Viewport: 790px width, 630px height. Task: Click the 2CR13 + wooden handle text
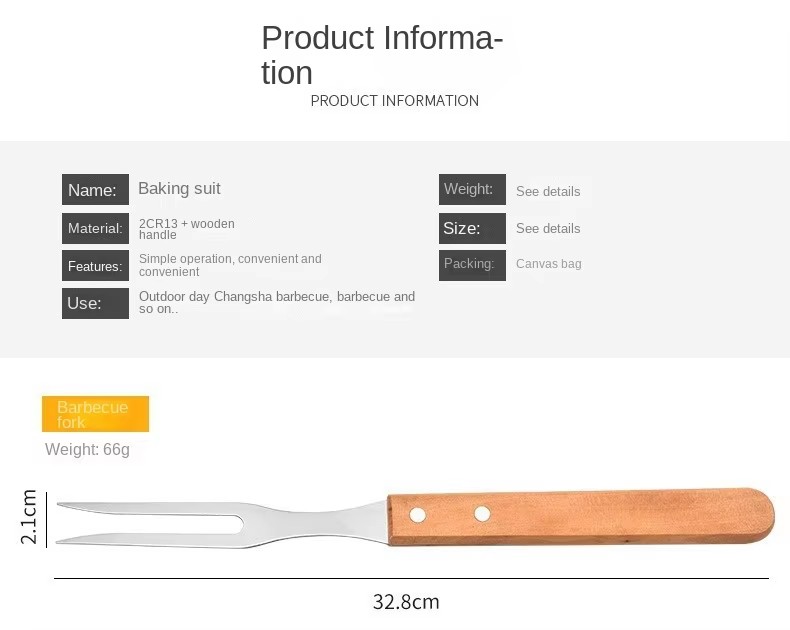coord(187,229)
